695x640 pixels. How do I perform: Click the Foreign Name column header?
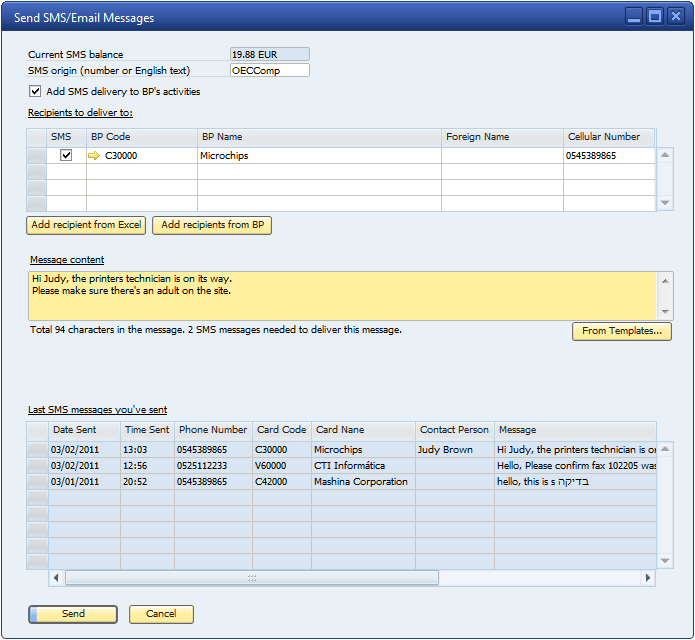502,137
